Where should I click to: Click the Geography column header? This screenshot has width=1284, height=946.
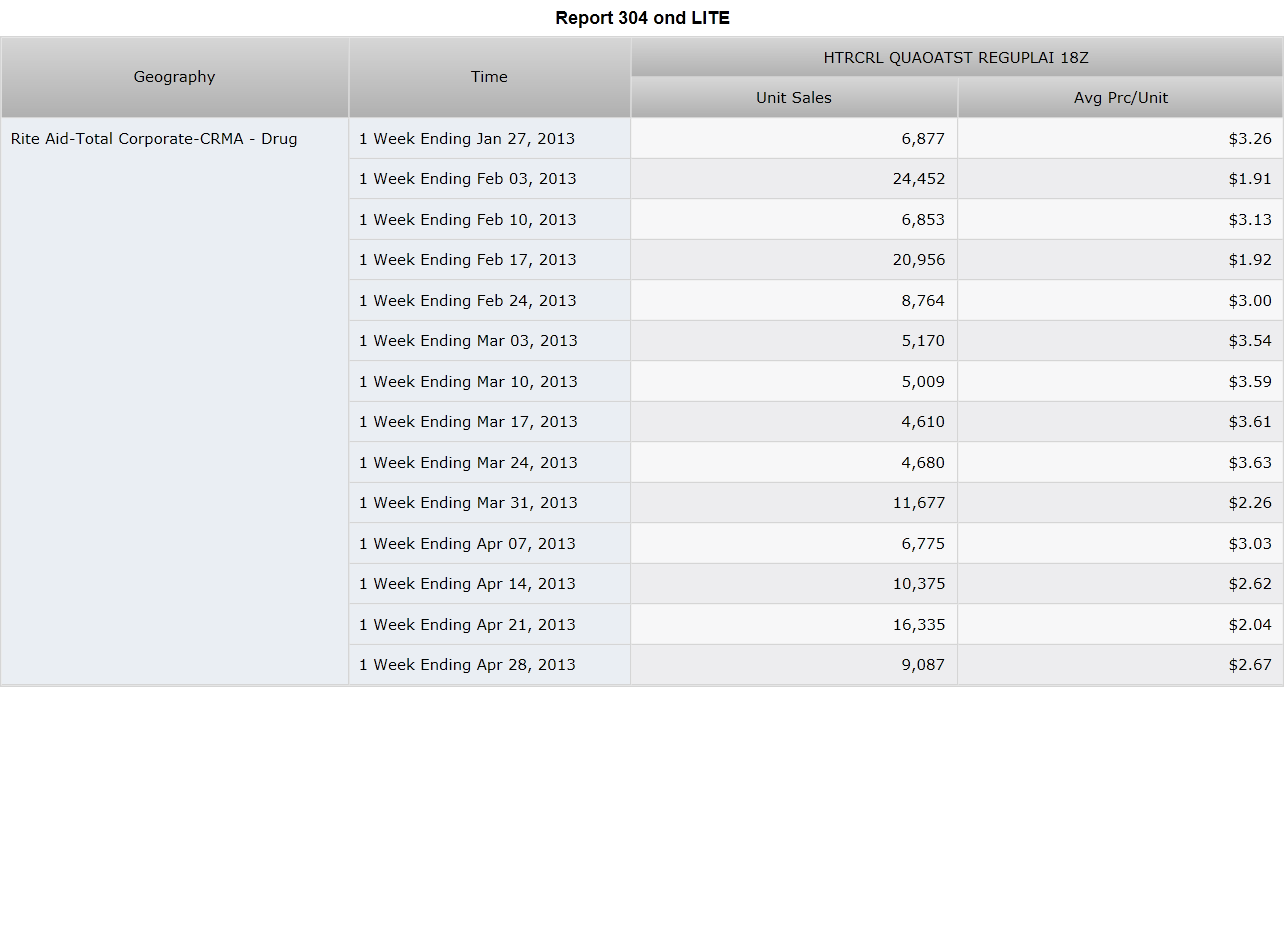pyautogui.click(x=175, y=77)
